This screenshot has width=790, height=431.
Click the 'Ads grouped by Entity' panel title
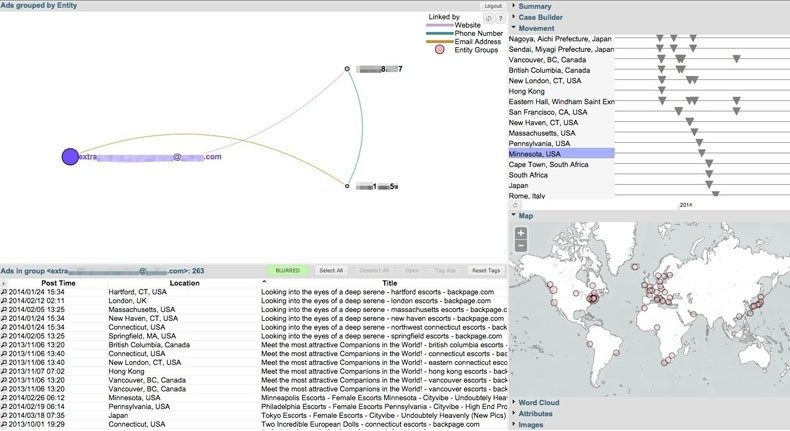(39, 6)
